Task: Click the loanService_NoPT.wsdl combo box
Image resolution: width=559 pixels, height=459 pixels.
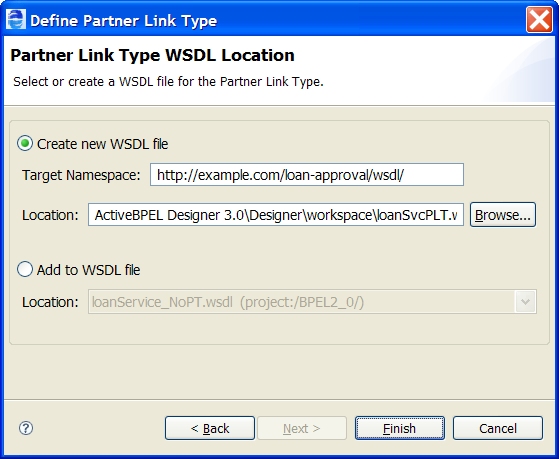Action: coord(312,302)
